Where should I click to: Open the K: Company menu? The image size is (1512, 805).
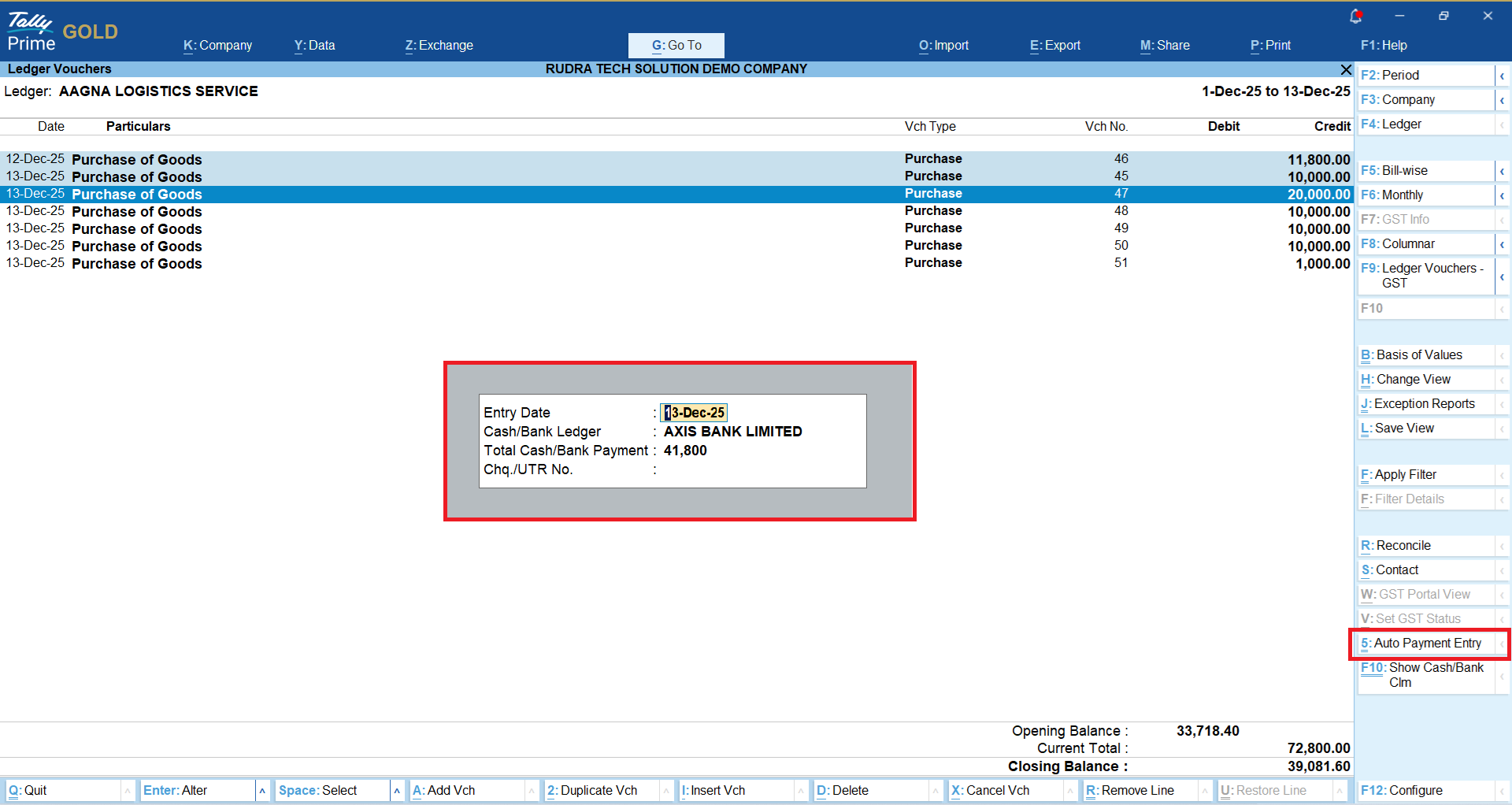click(217, 46)
